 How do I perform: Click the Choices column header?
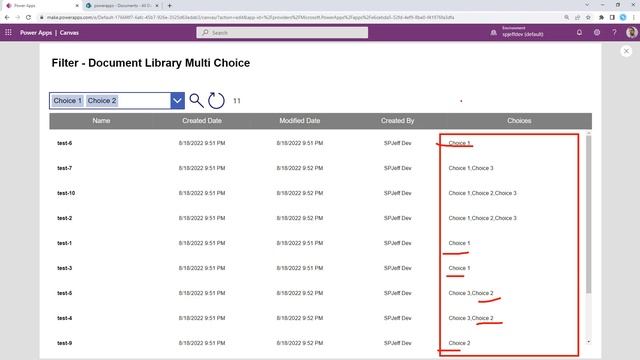519,121
